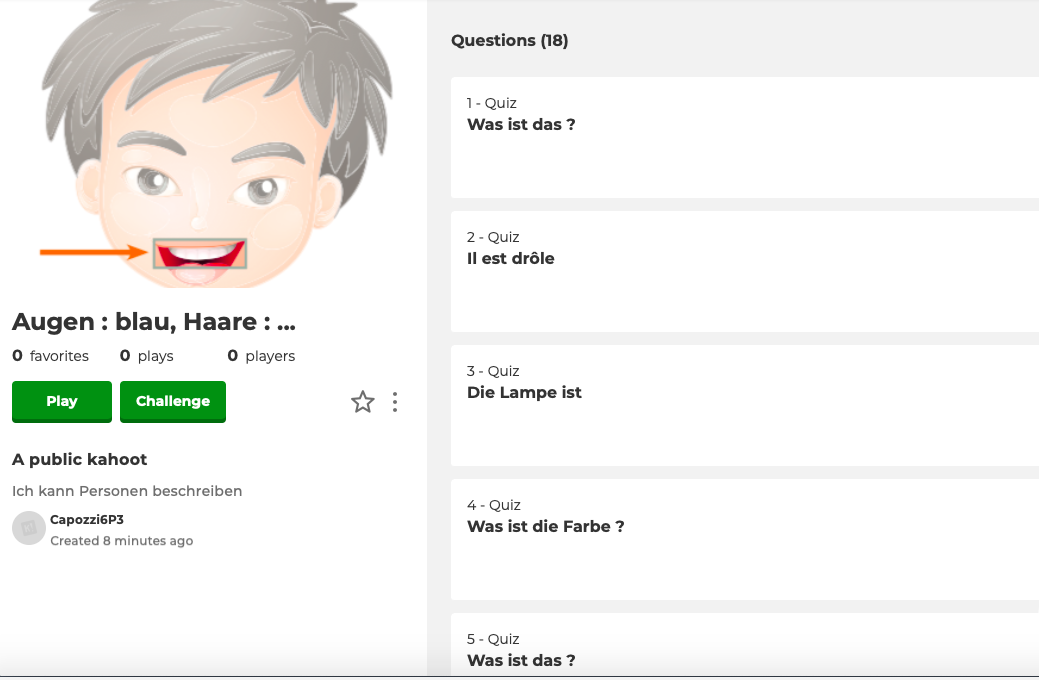The width and height of the screenshot is (1039, 680).
Task: Select the '0 players' counter
Action: point(261,356)
